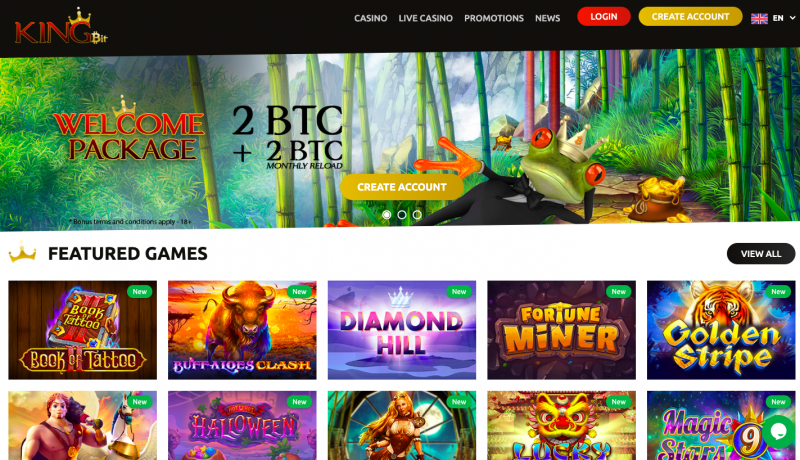Open the Live Casino menu item
Screen dimensions: 800x460
(426, 18)
